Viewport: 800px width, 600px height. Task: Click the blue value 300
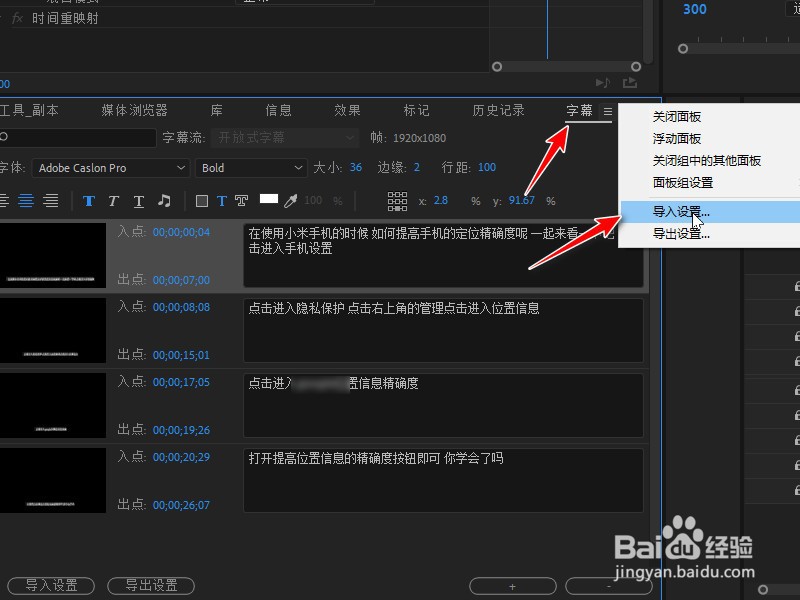694,9
